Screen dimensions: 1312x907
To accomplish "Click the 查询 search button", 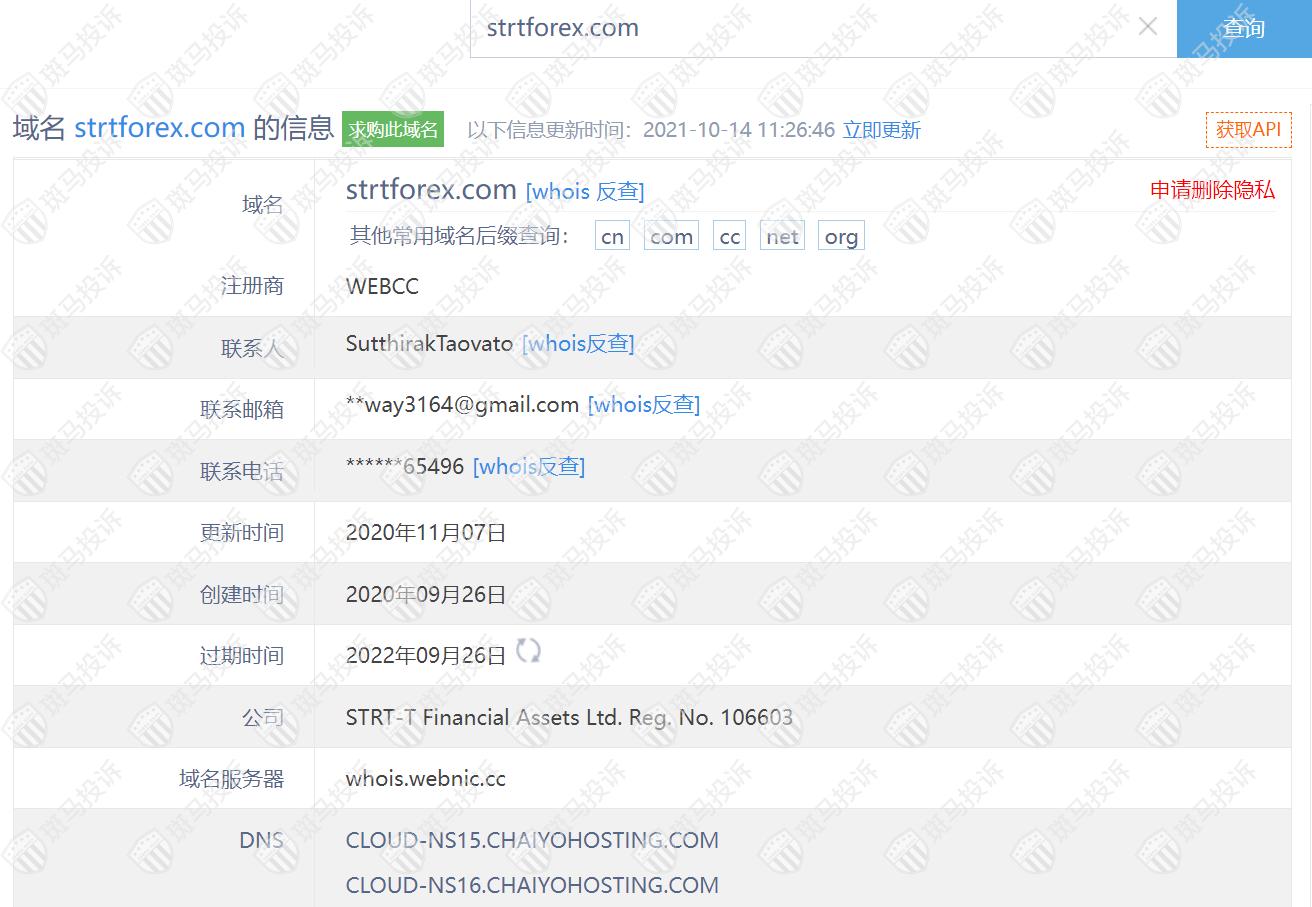I will (1243, 28).
